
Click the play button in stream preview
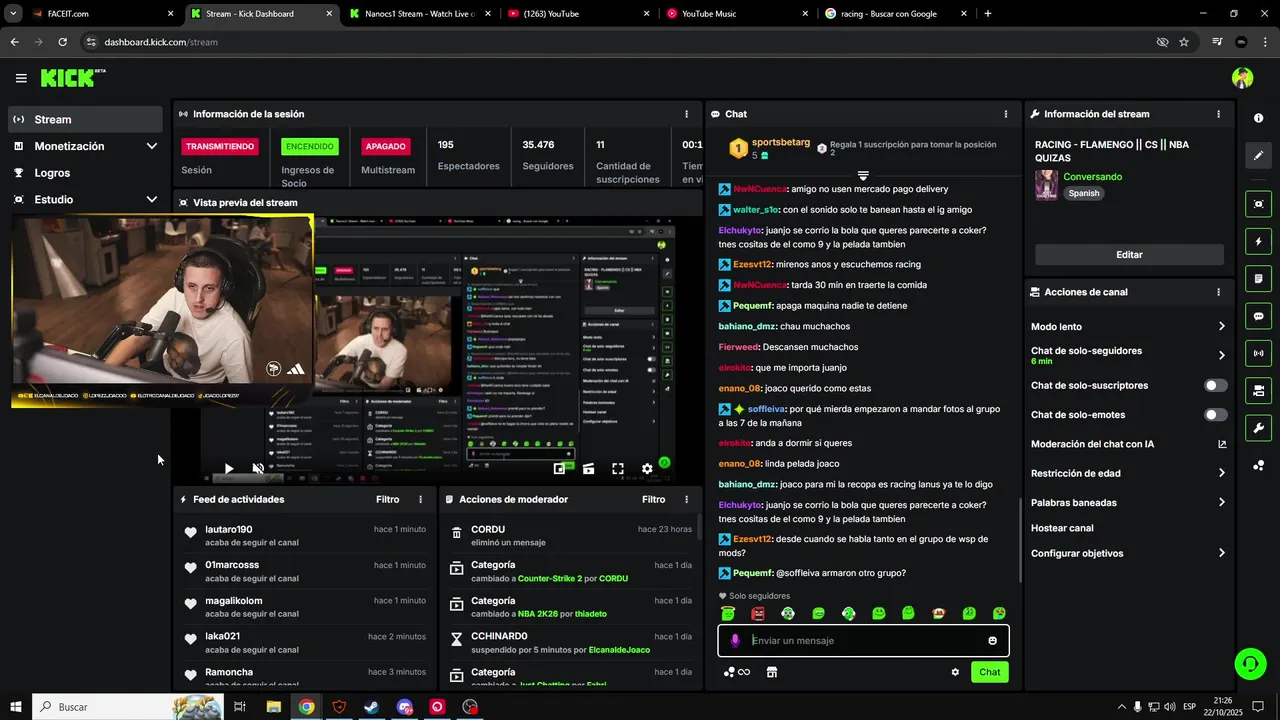click(229, 468)
